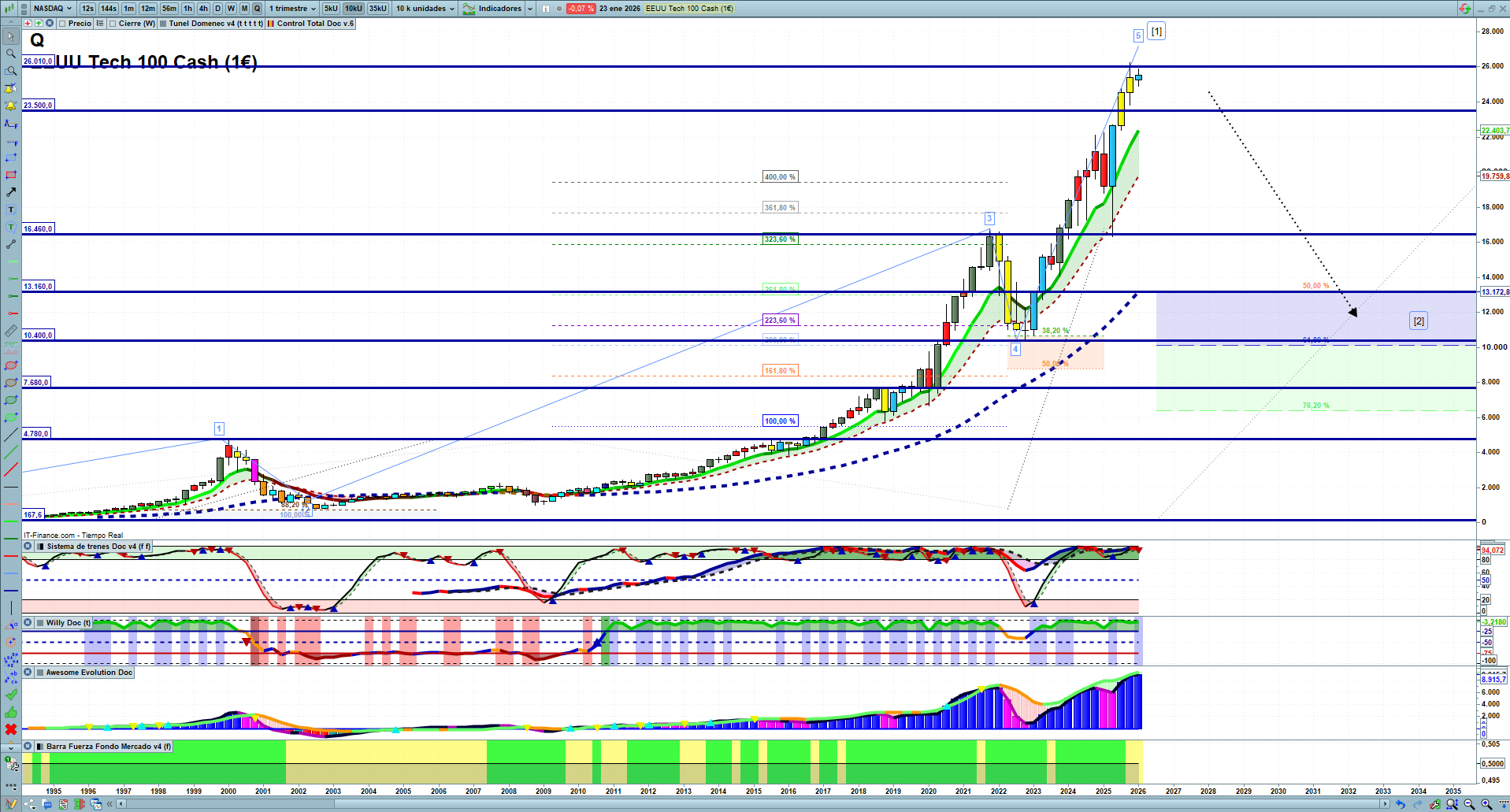The height and width of the screenshot is (812, 1510).
Task: Pick the text annotation T tool
Action: coord(11,209)
